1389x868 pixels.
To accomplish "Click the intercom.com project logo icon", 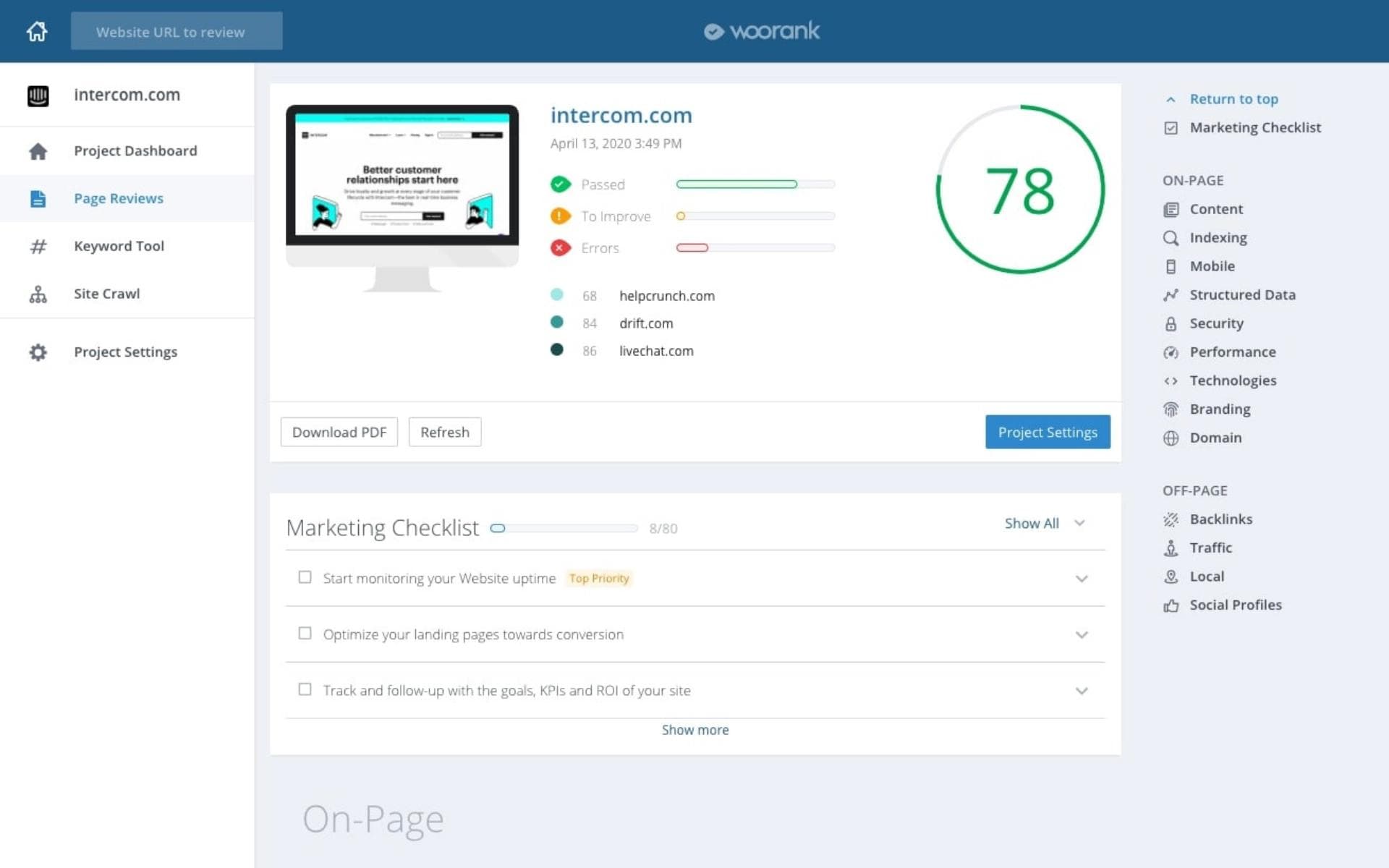I will [x=38, y=95].
